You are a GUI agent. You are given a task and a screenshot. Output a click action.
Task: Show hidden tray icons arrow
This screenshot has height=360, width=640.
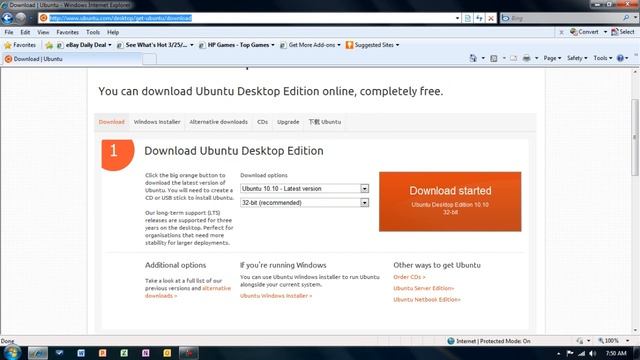click(x=558, y=353)
